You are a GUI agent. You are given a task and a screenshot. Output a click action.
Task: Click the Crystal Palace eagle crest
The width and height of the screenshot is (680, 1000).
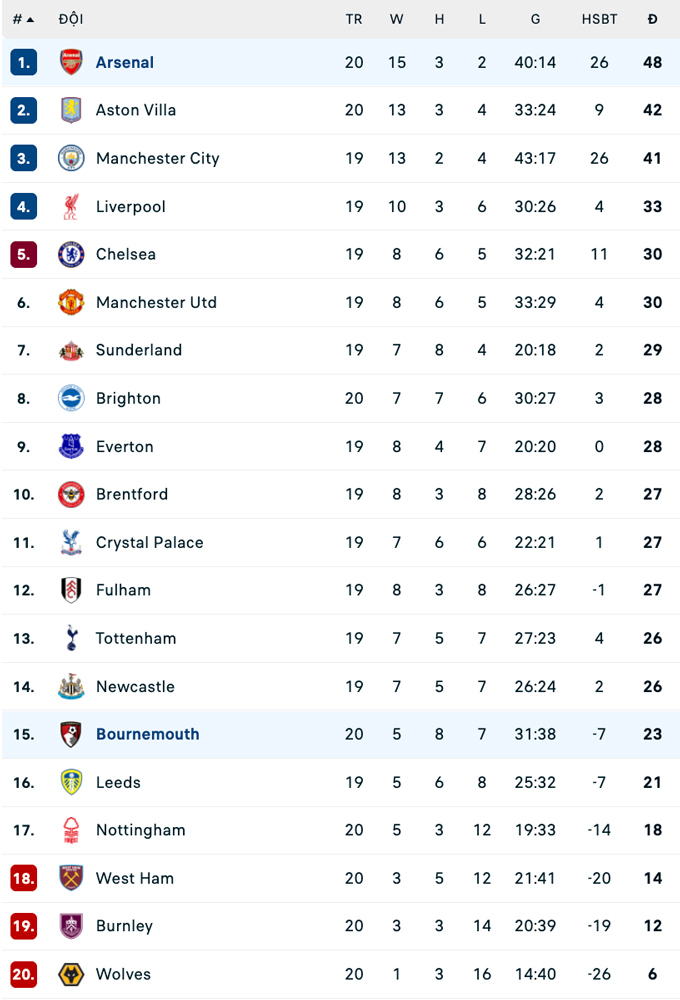click(71, 542)
